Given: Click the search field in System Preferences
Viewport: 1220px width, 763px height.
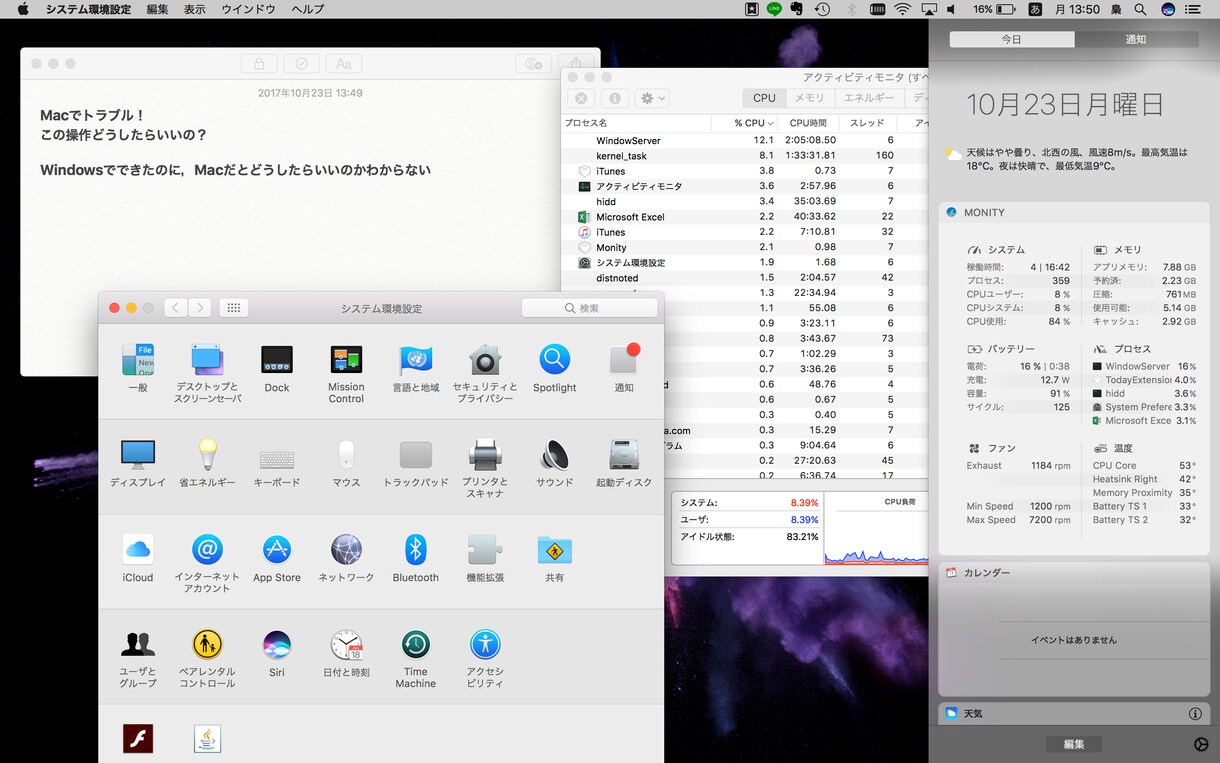Looking at the screenshot, I should coord(590,308).
